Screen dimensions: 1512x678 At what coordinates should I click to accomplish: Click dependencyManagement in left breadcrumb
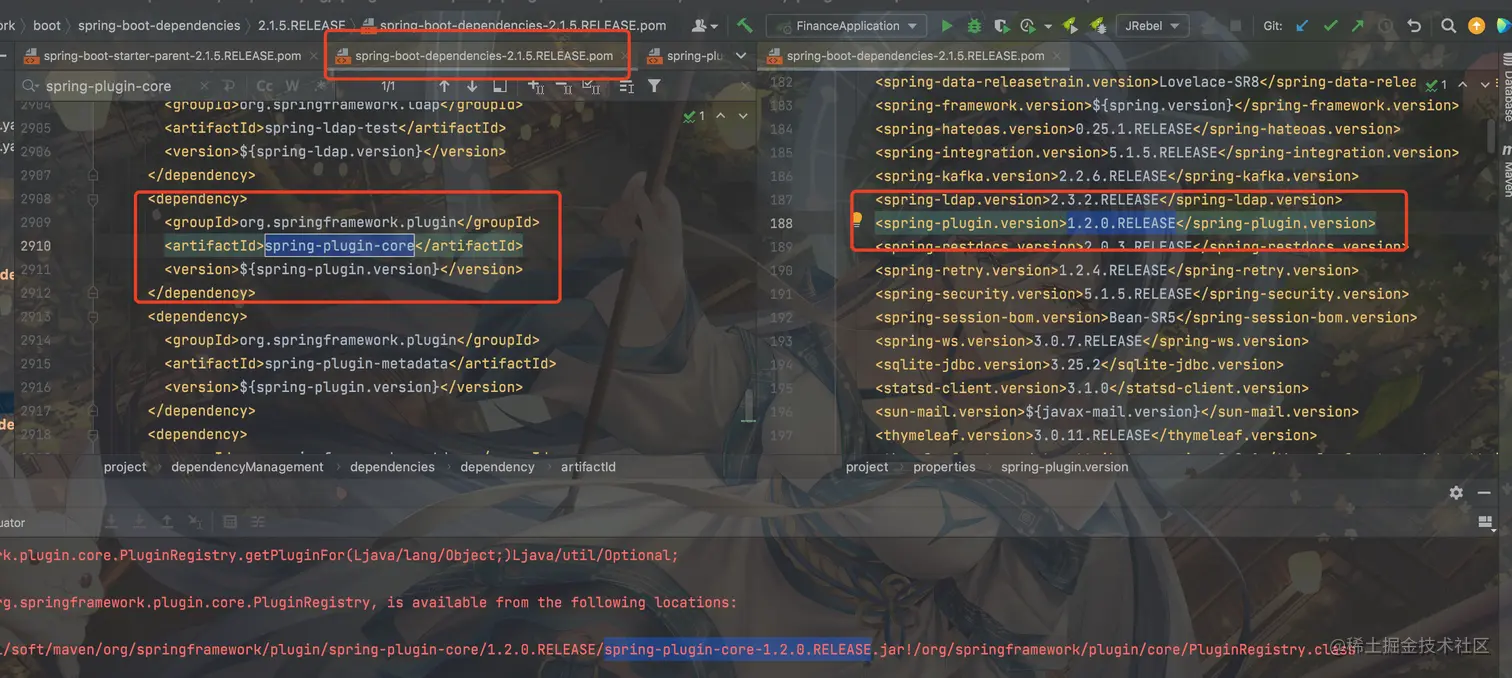(247, 467)
